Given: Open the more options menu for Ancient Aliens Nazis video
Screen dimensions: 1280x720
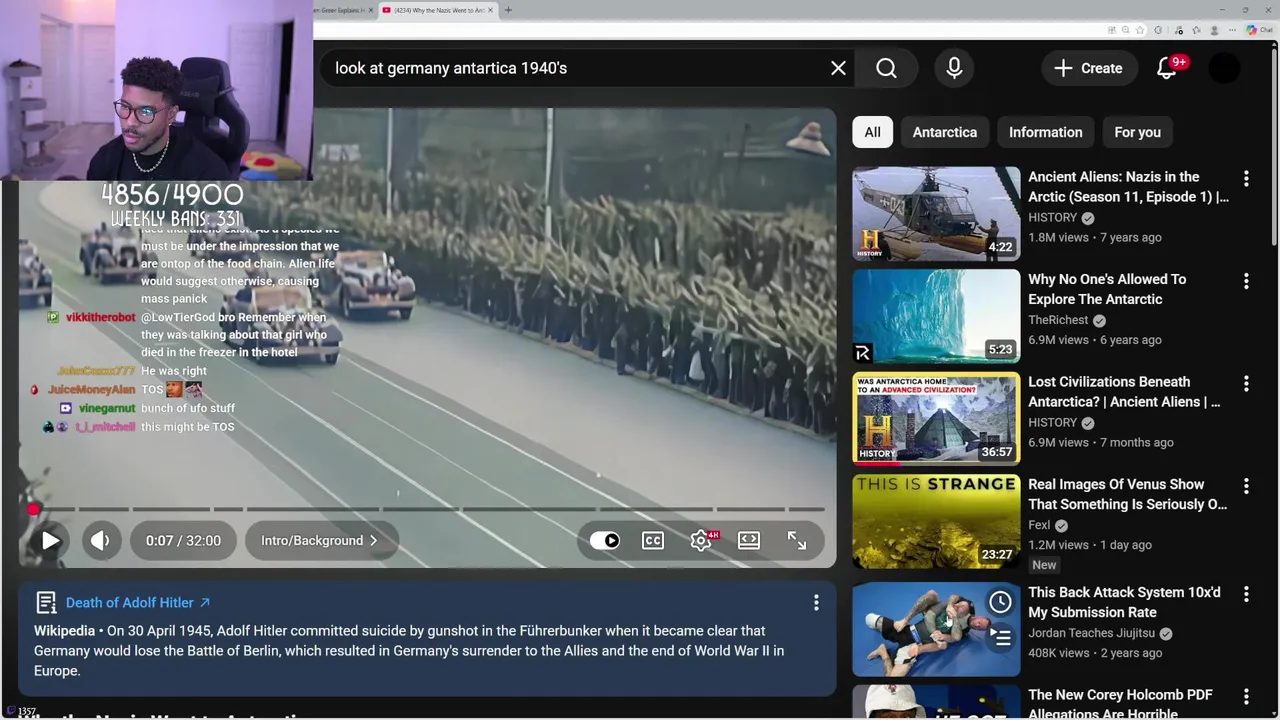Looking at the screenshot, I should point(1246,179).
